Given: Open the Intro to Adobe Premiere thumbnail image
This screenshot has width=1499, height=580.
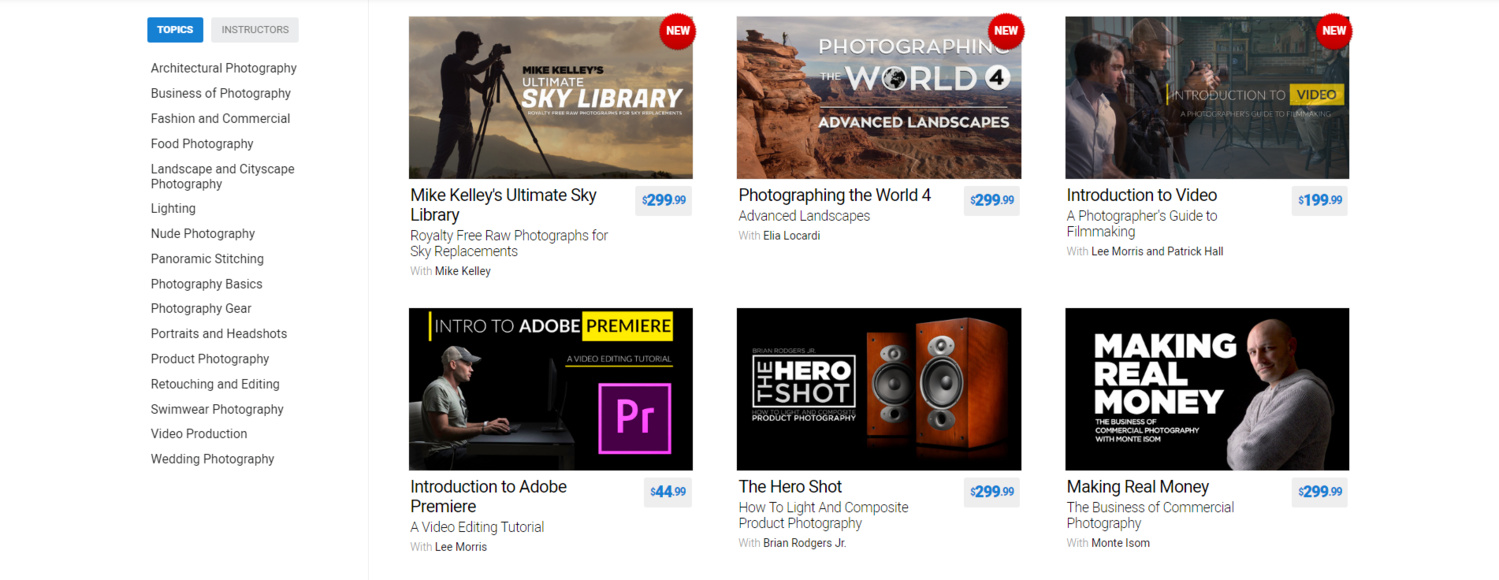Looking at the screenshot, I should 551,389.
